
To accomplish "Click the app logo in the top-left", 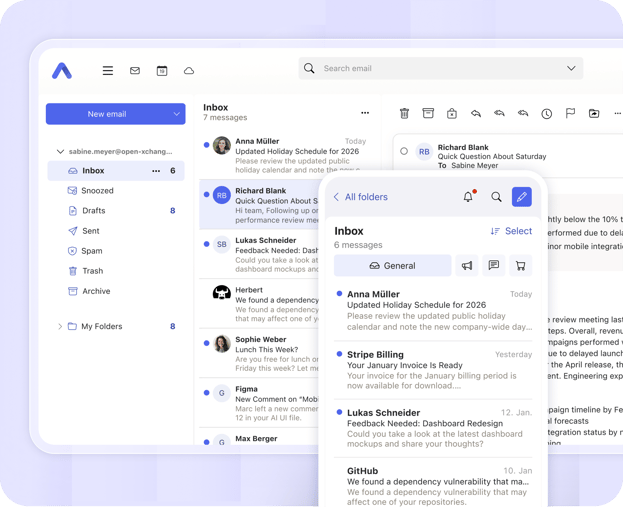I will [x=62, y=71].
